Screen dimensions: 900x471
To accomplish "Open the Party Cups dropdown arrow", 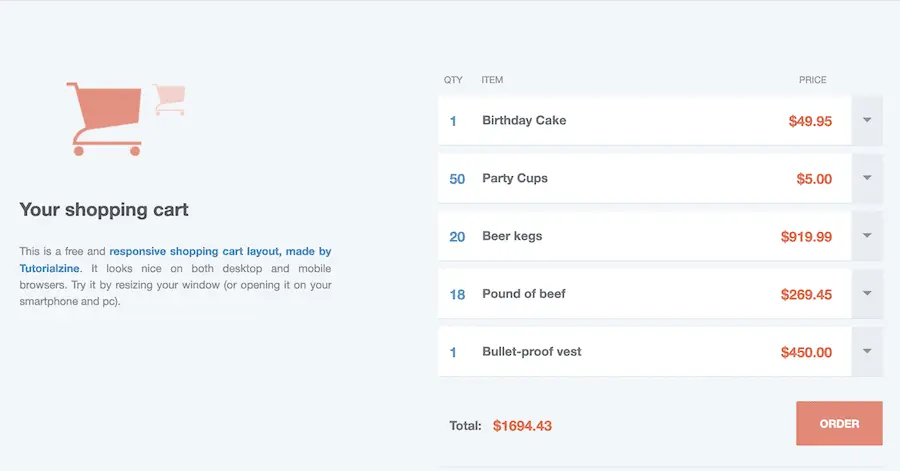I will 867,179.
